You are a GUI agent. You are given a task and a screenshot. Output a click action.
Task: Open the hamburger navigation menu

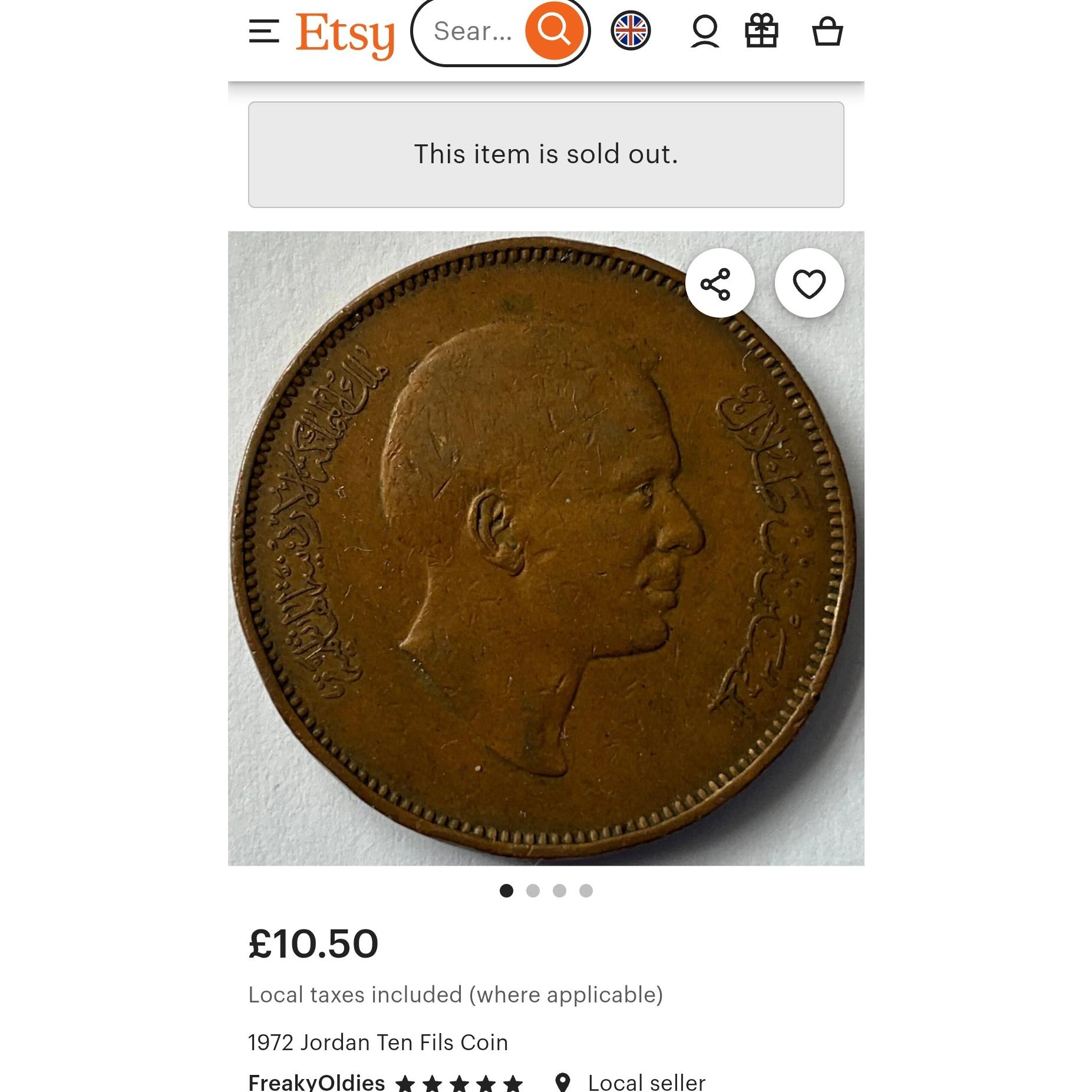click(263, 31)
